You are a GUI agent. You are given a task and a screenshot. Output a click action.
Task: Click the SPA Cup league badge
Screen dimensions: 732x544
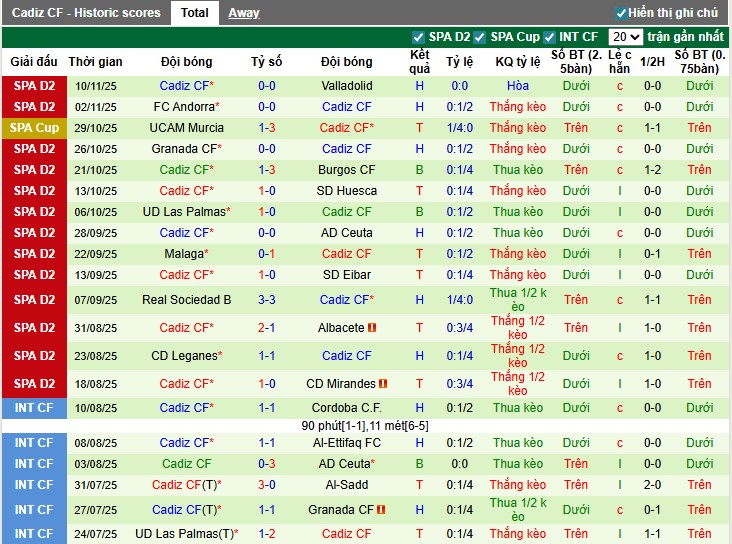(x=34, y=128)
